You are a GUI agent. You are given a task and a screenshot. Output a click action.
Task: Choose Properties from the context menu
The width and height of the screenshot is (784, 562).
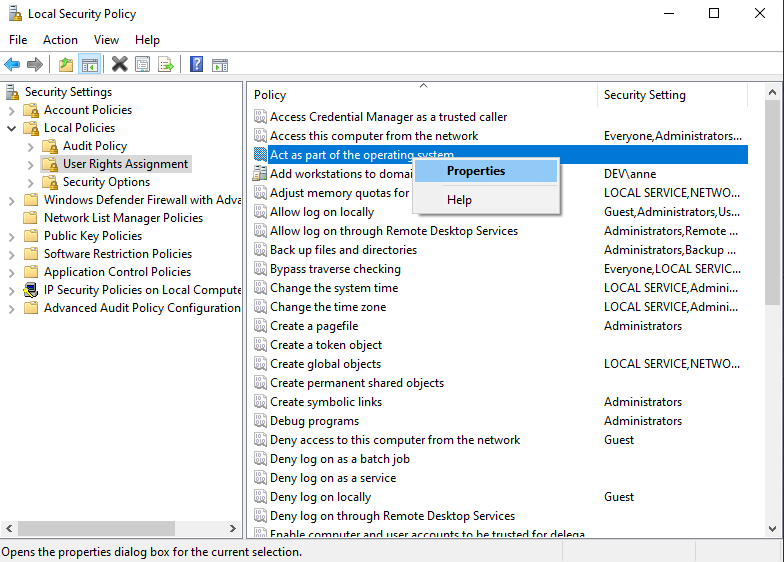coord(476,171)
